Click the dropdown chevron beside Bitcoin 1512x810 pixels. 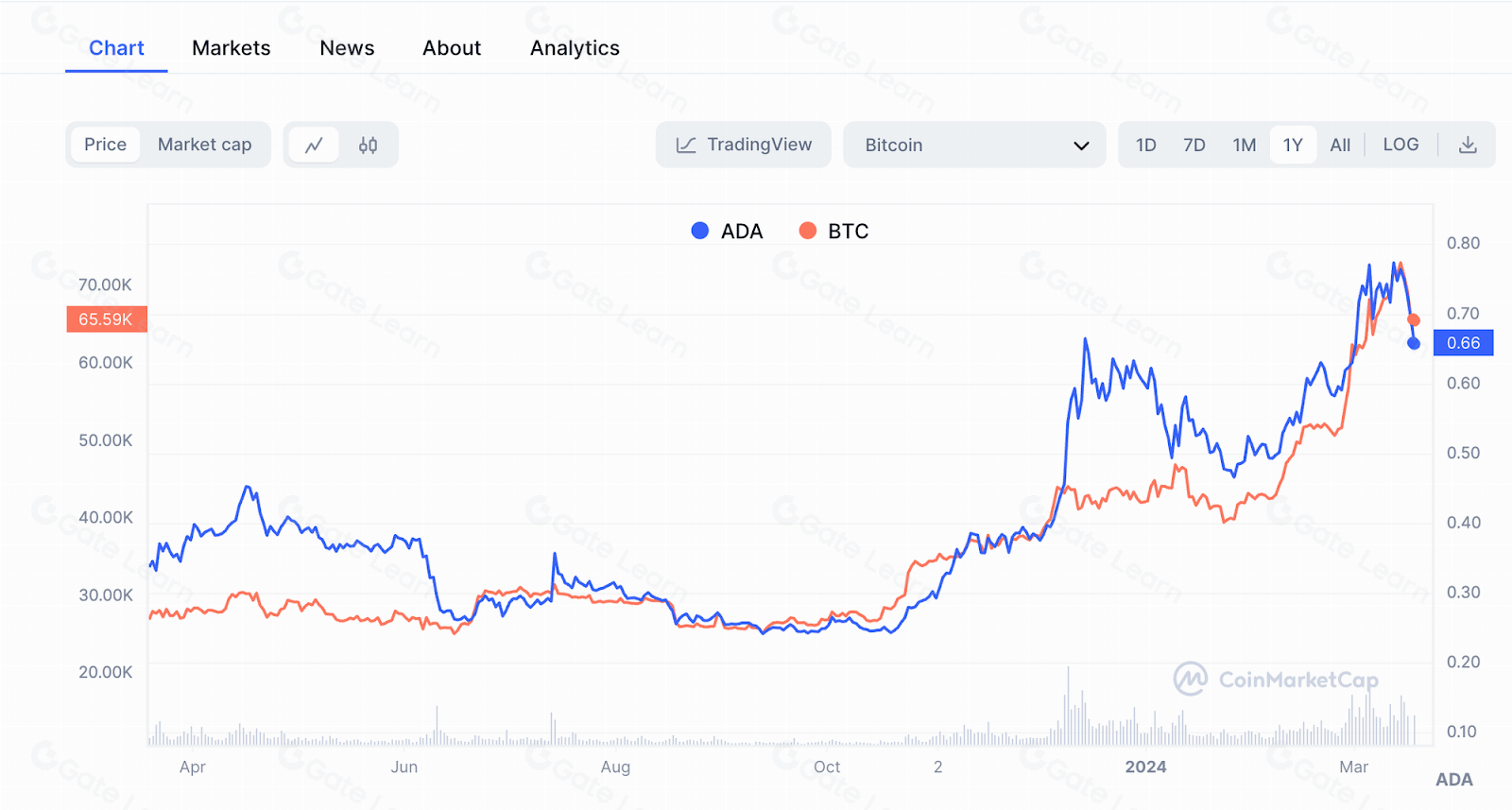coord(1081,146)
